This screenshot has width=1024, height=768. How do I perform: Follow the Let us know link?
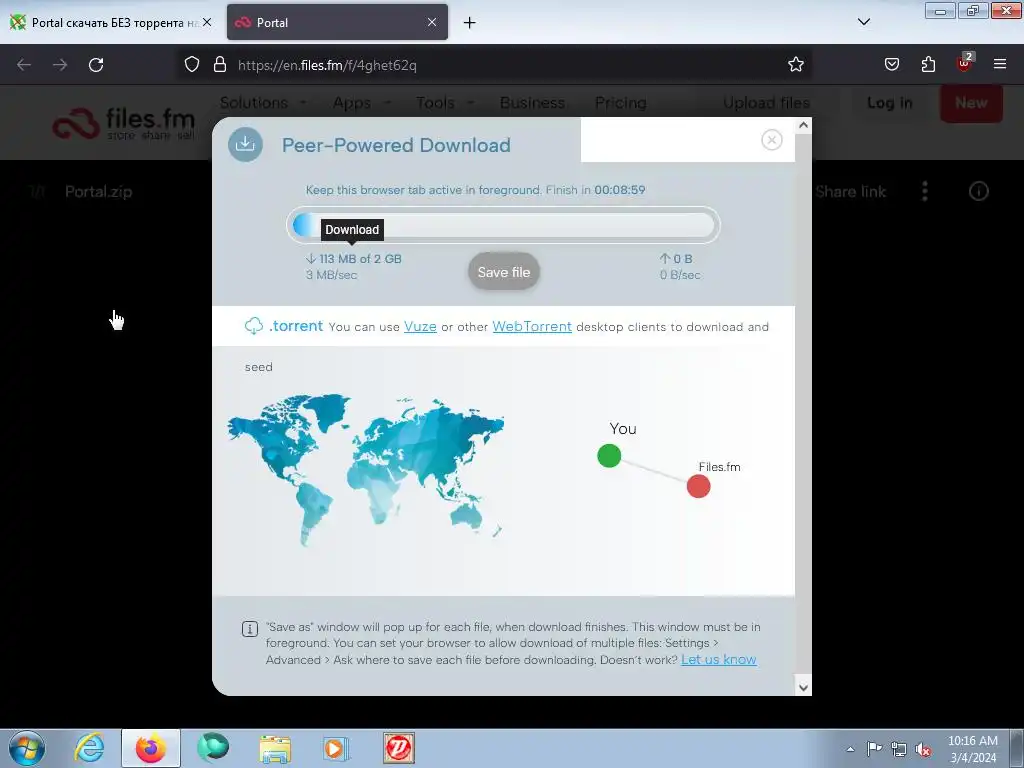pos(718,660)
